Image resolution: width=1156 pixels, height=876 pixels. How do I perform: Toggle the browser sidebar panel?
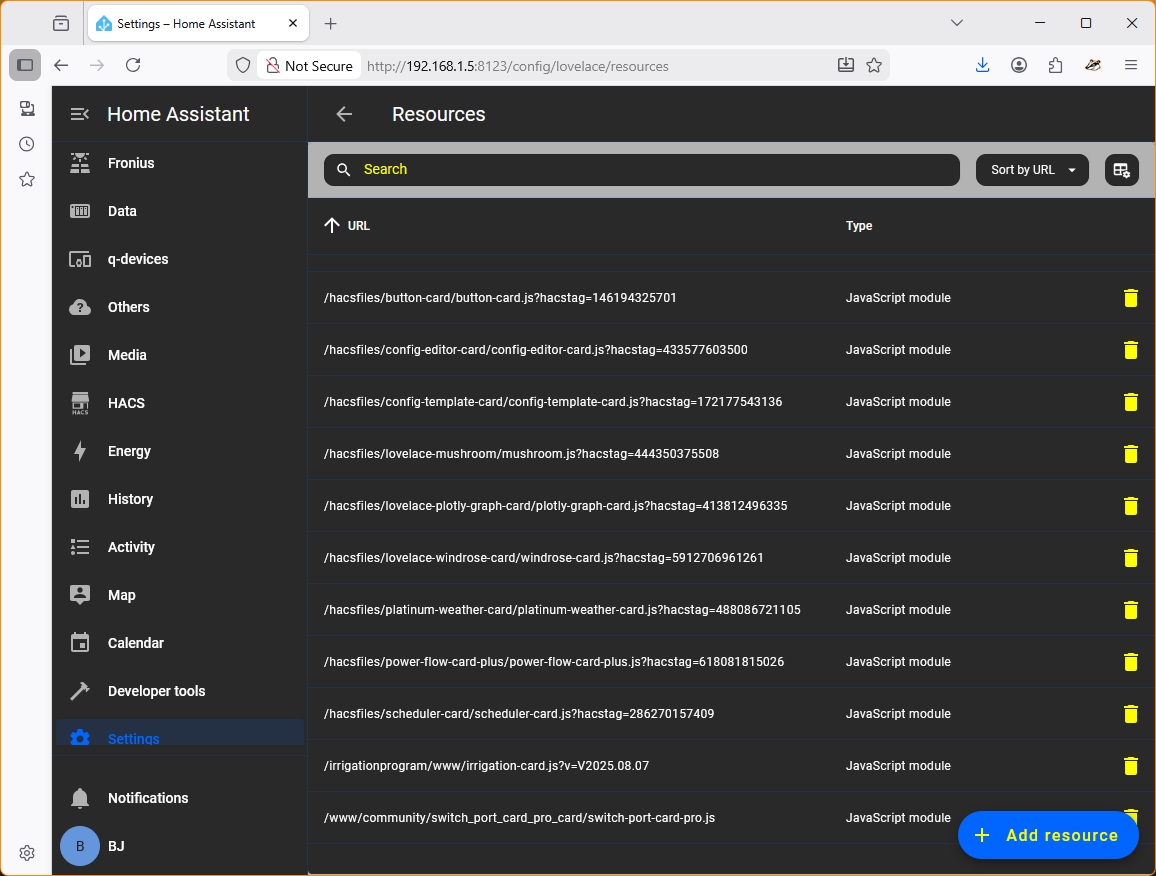25,66
